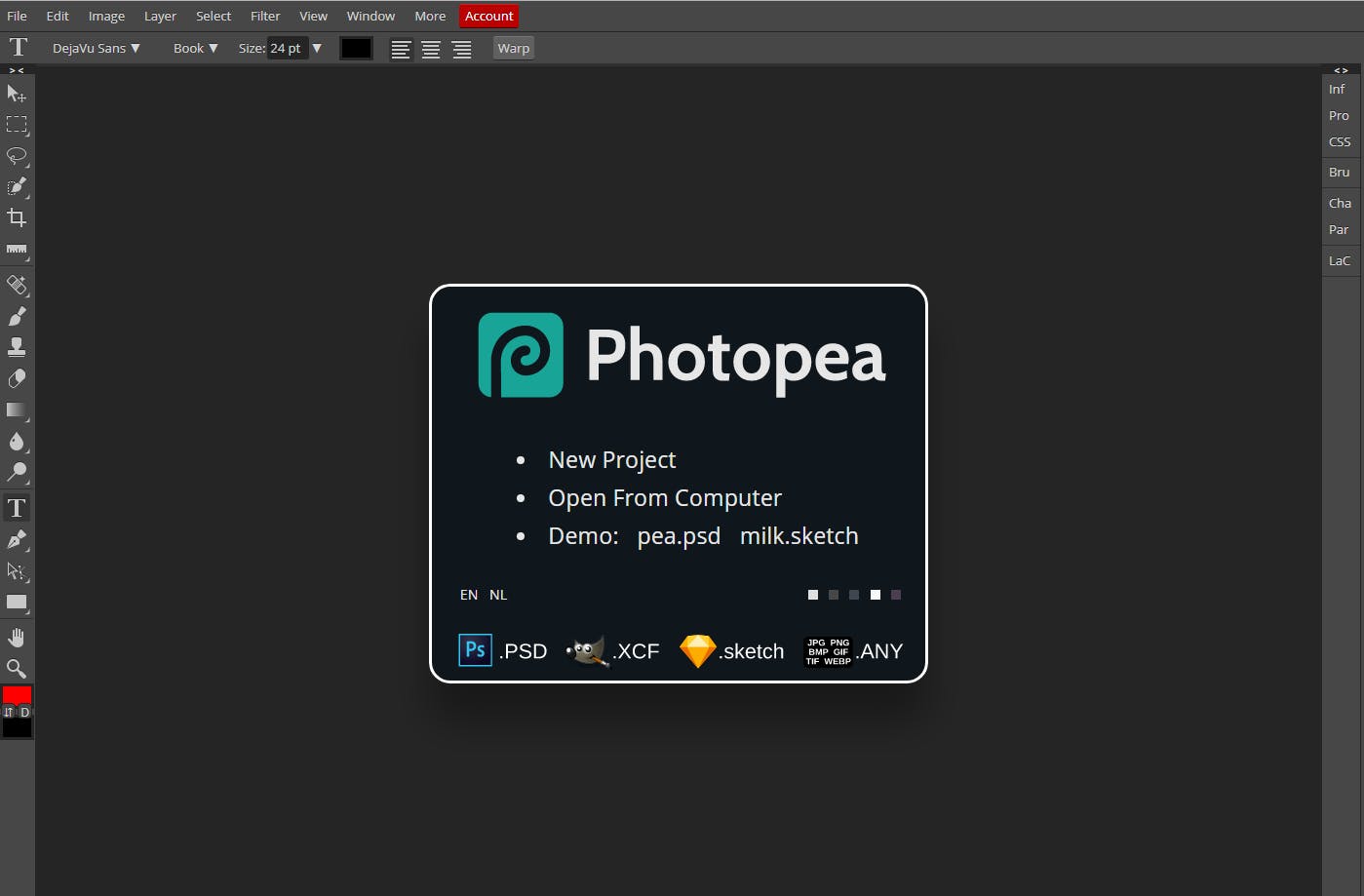The height and width of the screenshot is (896, 1364).
Task: Click the font size field showing 24 pt
Action: click(x=288, y=49)
